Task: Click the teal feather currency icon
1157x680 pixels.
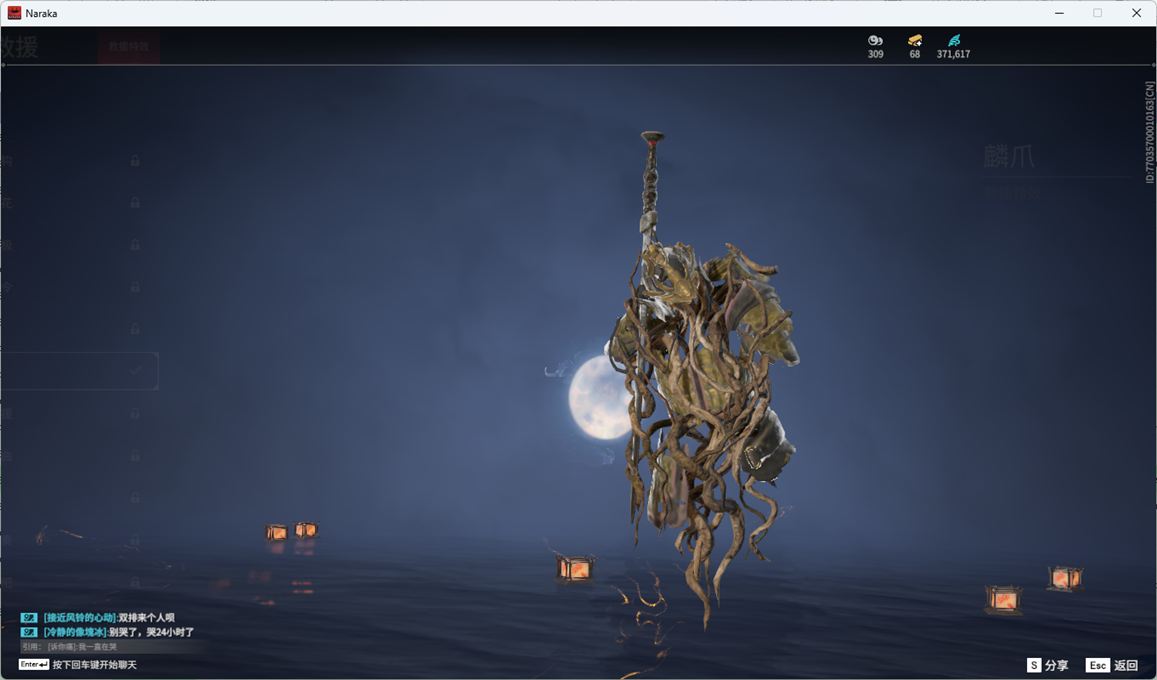Action: [x=953, y=40]
